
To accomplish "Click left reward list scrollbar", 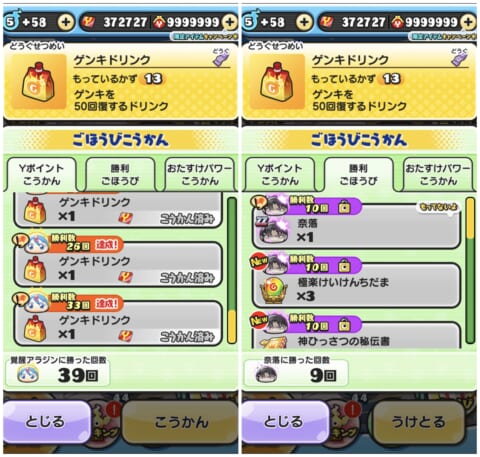I will [232, 271].
